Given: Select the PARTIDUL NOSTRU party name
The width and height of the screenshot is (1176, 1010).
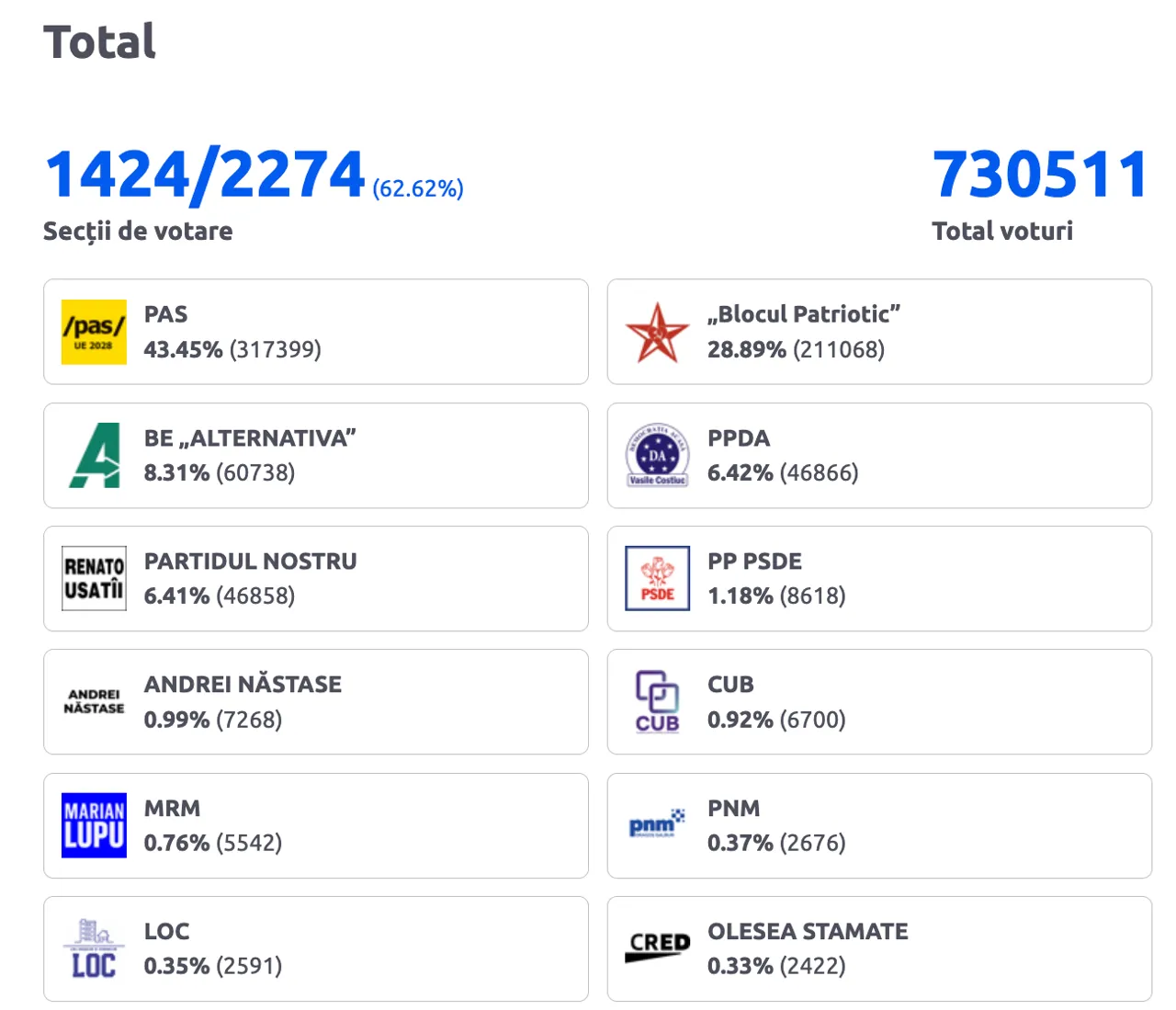Looking at the screenshot, I should coord(250,561).
